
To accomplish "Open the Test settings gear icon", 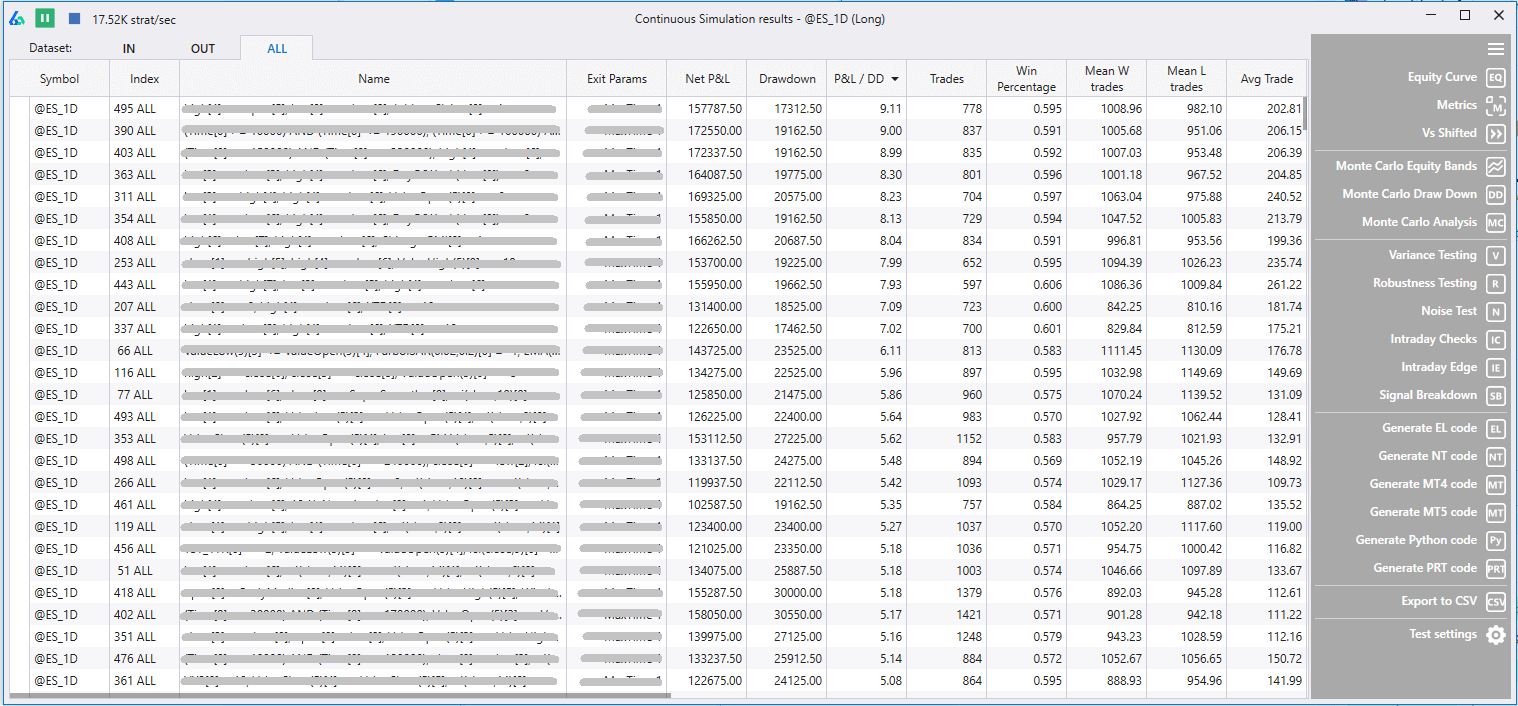I will (x=1495, y=635).
